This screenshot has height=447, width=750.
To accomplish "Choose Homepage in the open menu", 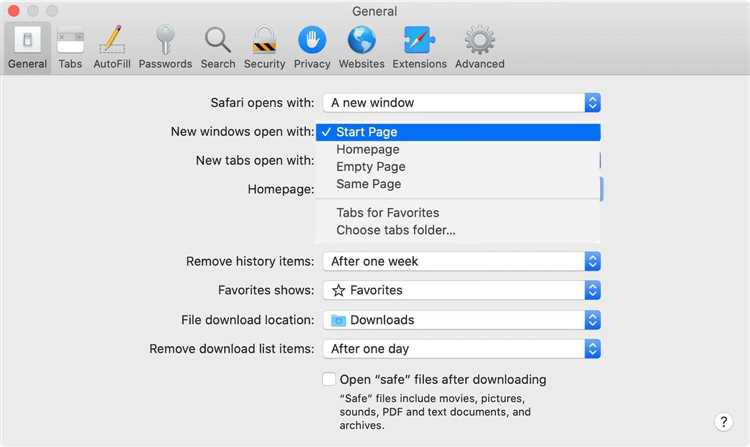I will [458, 150].
